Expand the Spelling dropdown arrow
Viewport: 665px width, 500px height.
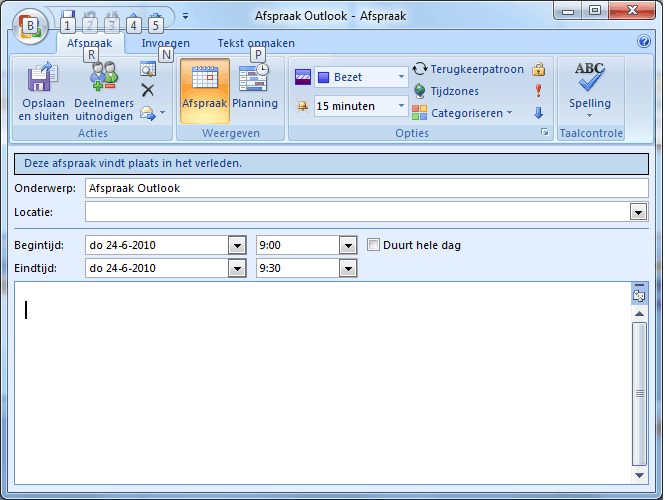590,115
